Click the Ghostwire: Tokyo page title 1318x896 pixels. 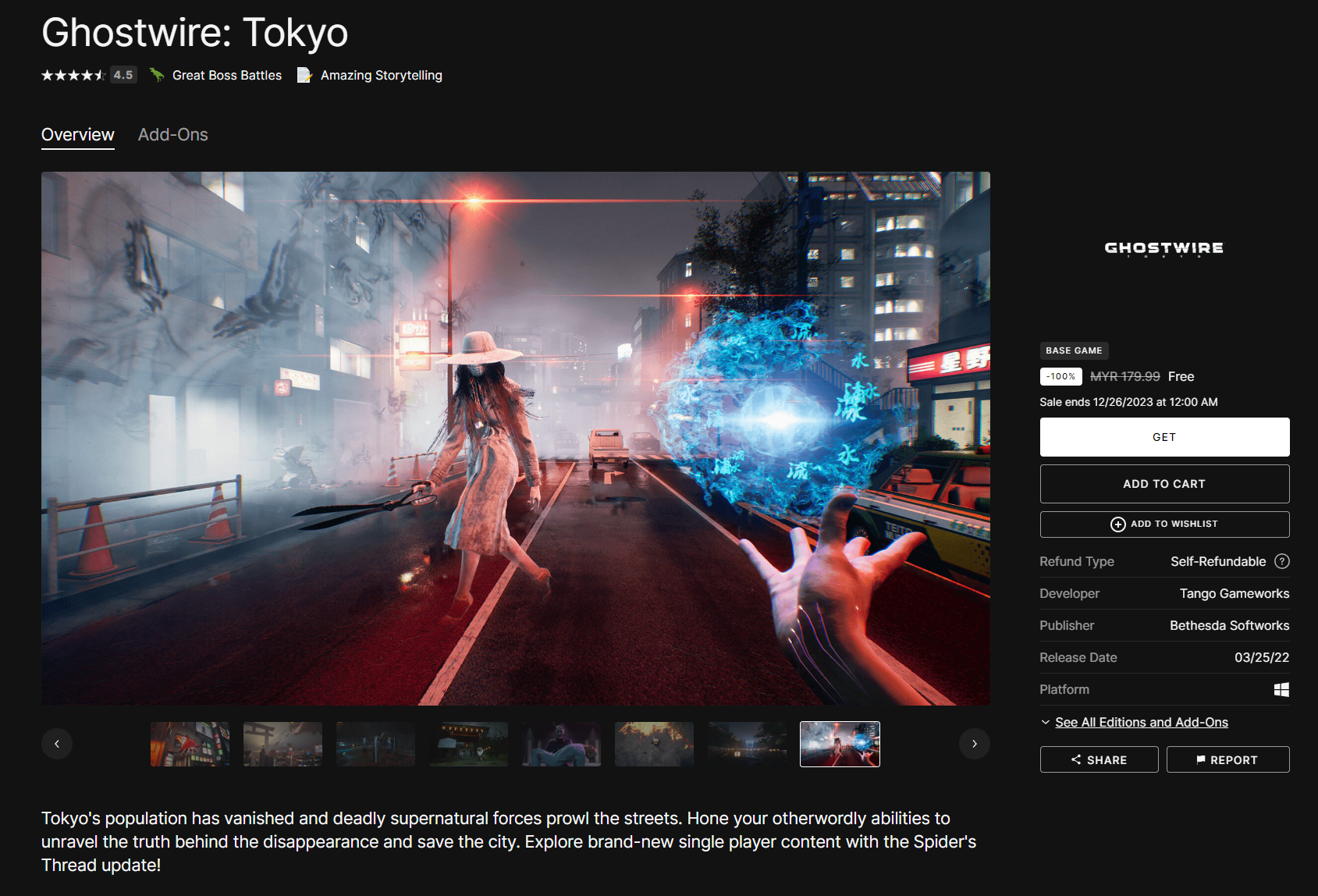tap(195, 33)
